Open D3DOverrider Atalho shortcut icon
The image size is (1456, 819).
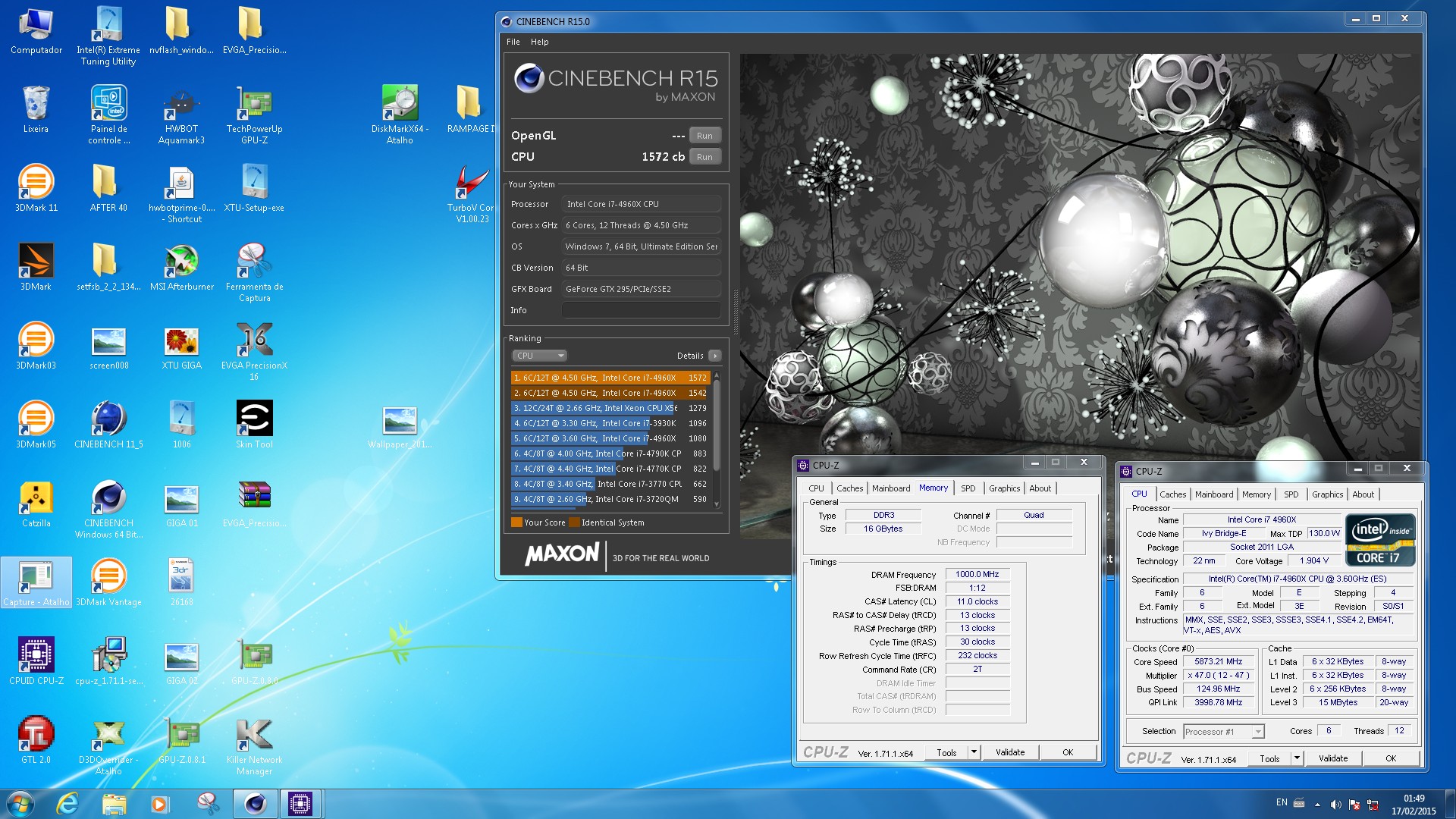coord(108,745)
